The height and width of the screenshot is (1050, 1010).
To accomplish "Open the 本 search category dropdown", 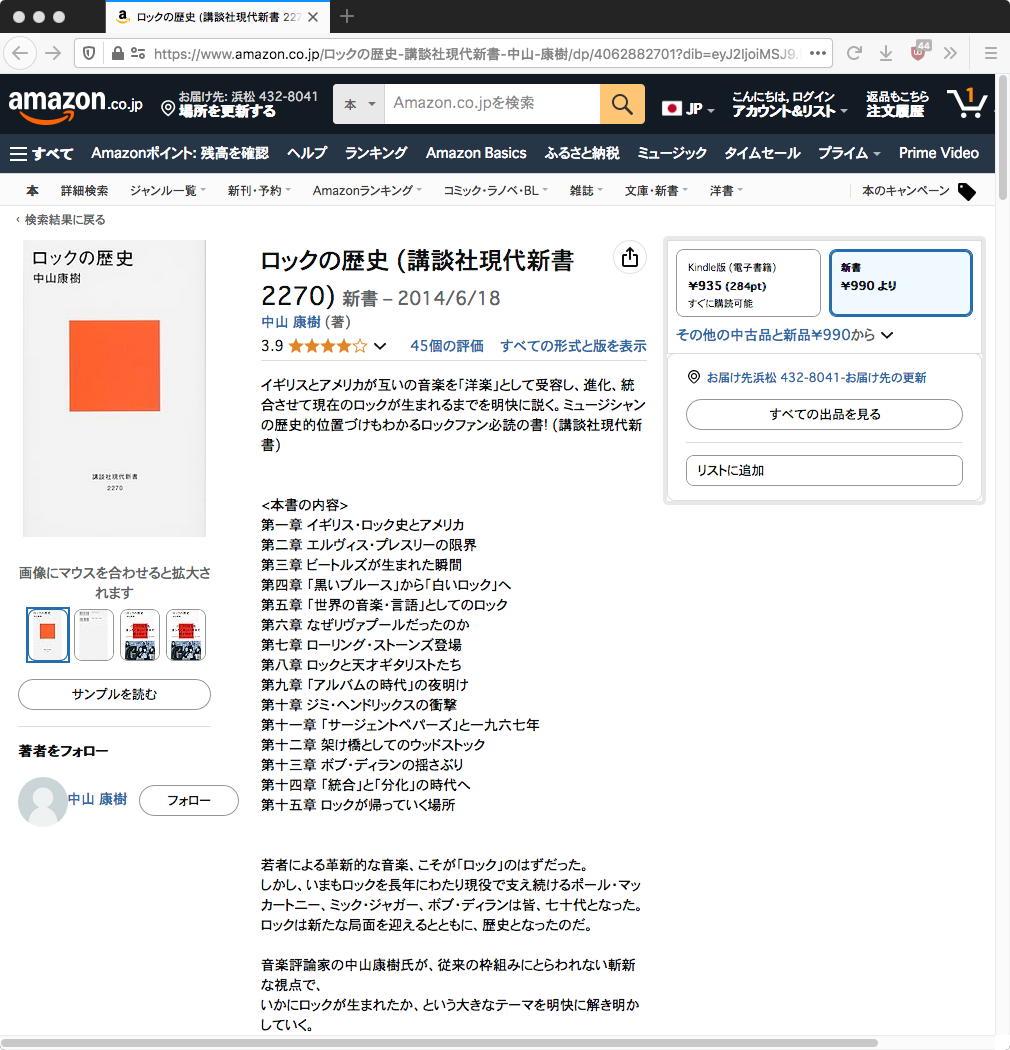I will point(359,104).
